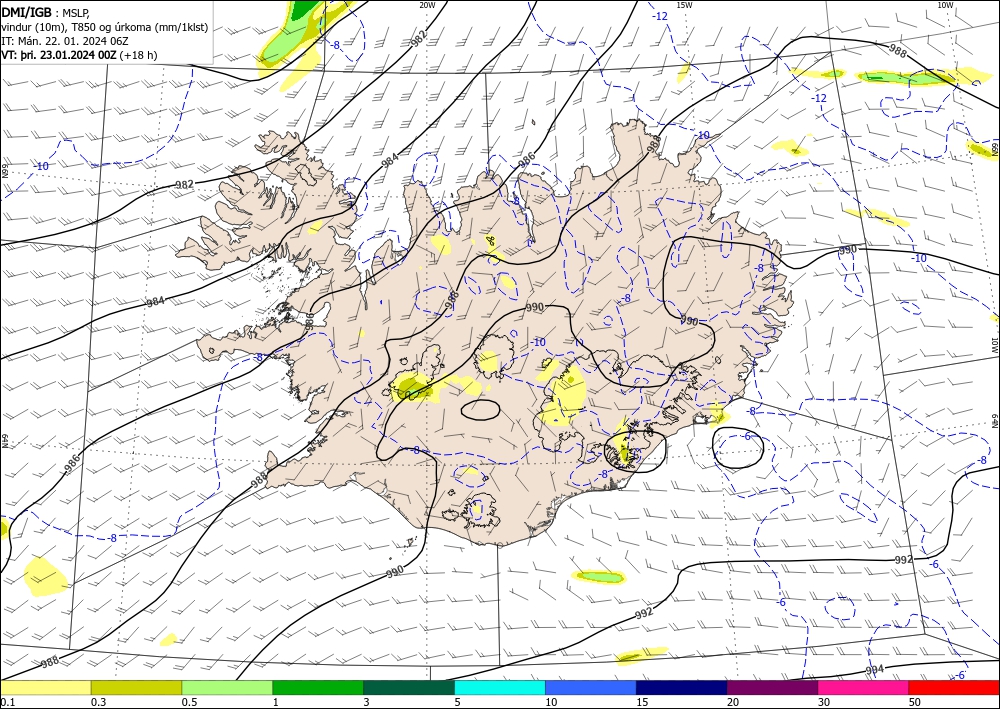Click the pink 30–50 legend swatch

tap(864, 687)
